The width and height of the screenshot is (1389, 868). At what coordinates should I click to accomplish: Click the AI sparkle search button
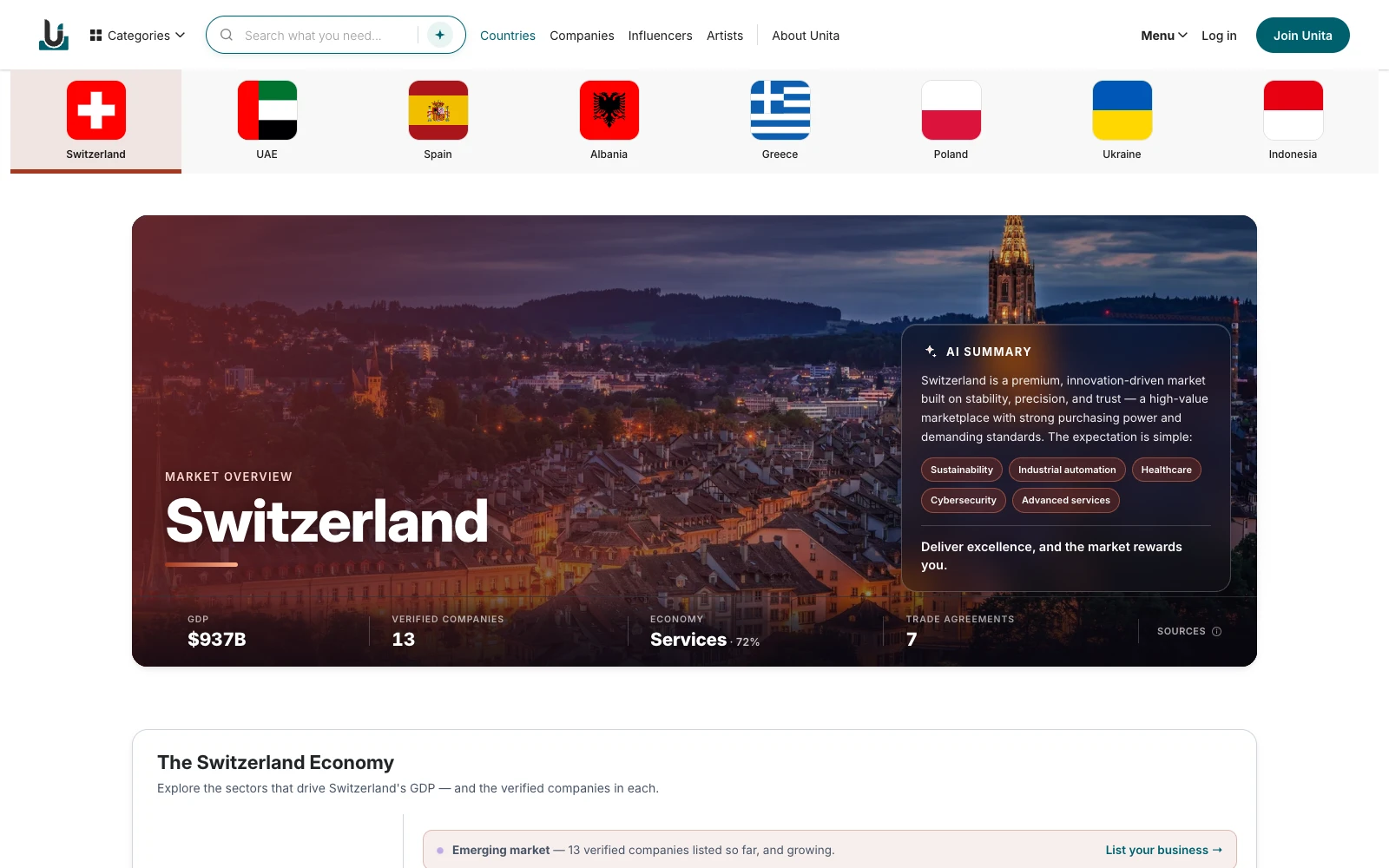click(440, 35)
